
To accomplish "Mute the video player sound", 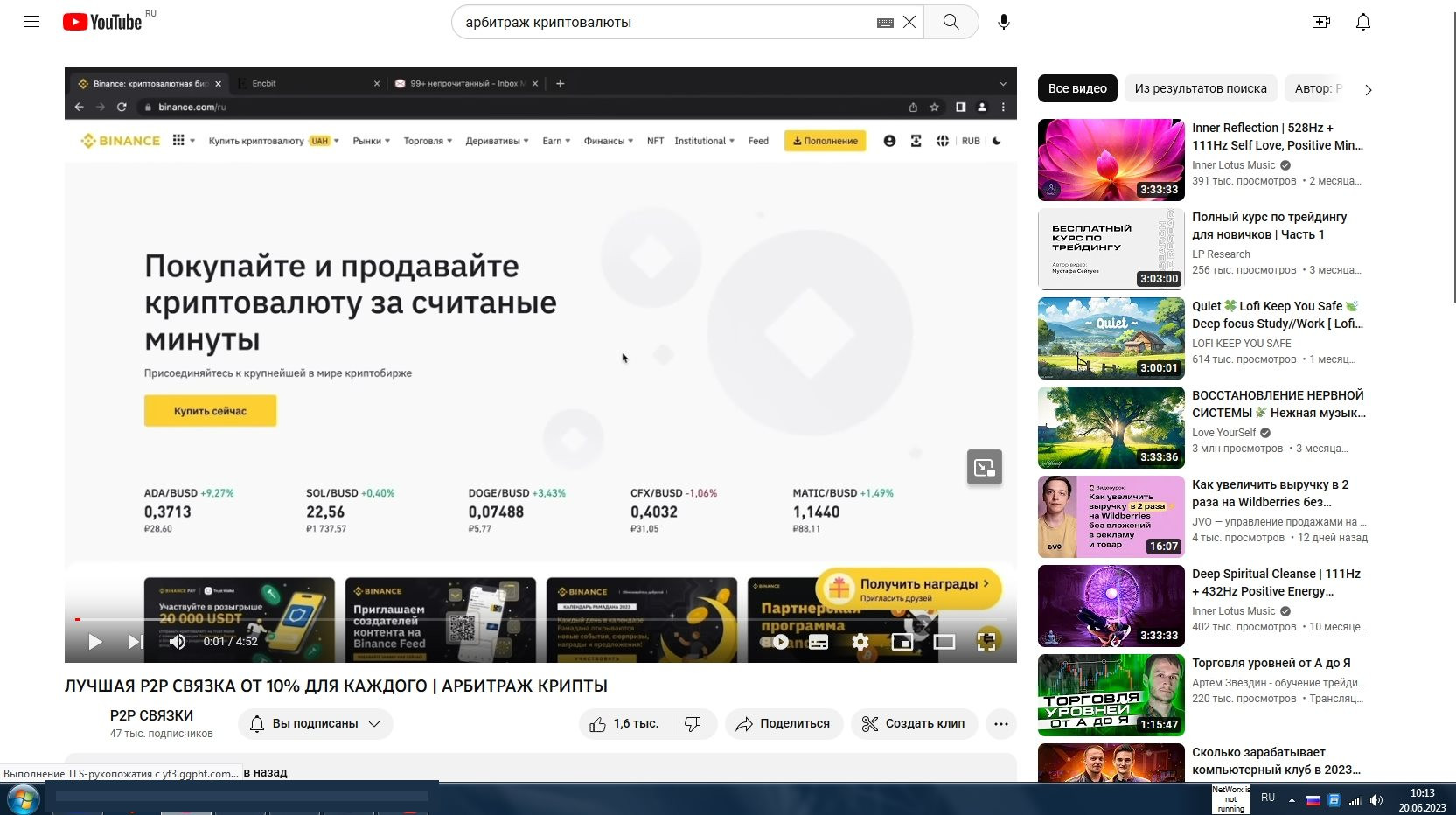I will click(178, 642).
